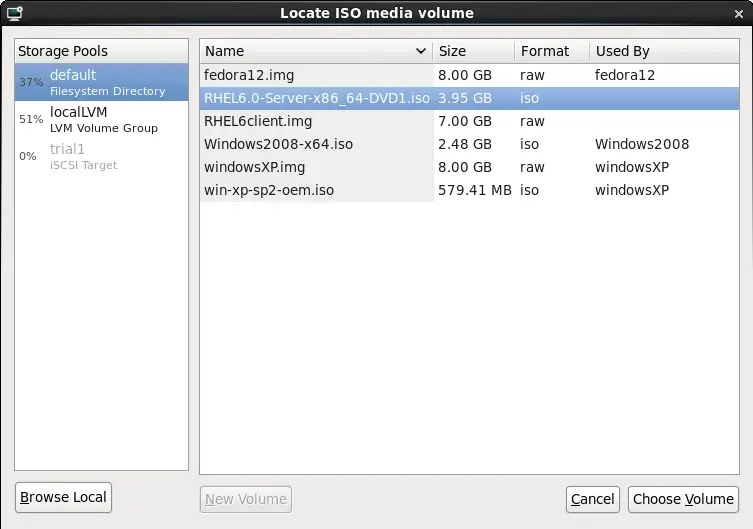The image size is (753, 529).
Task: Select the Windows2008-x64.iso volume
Action: (278, 144)
